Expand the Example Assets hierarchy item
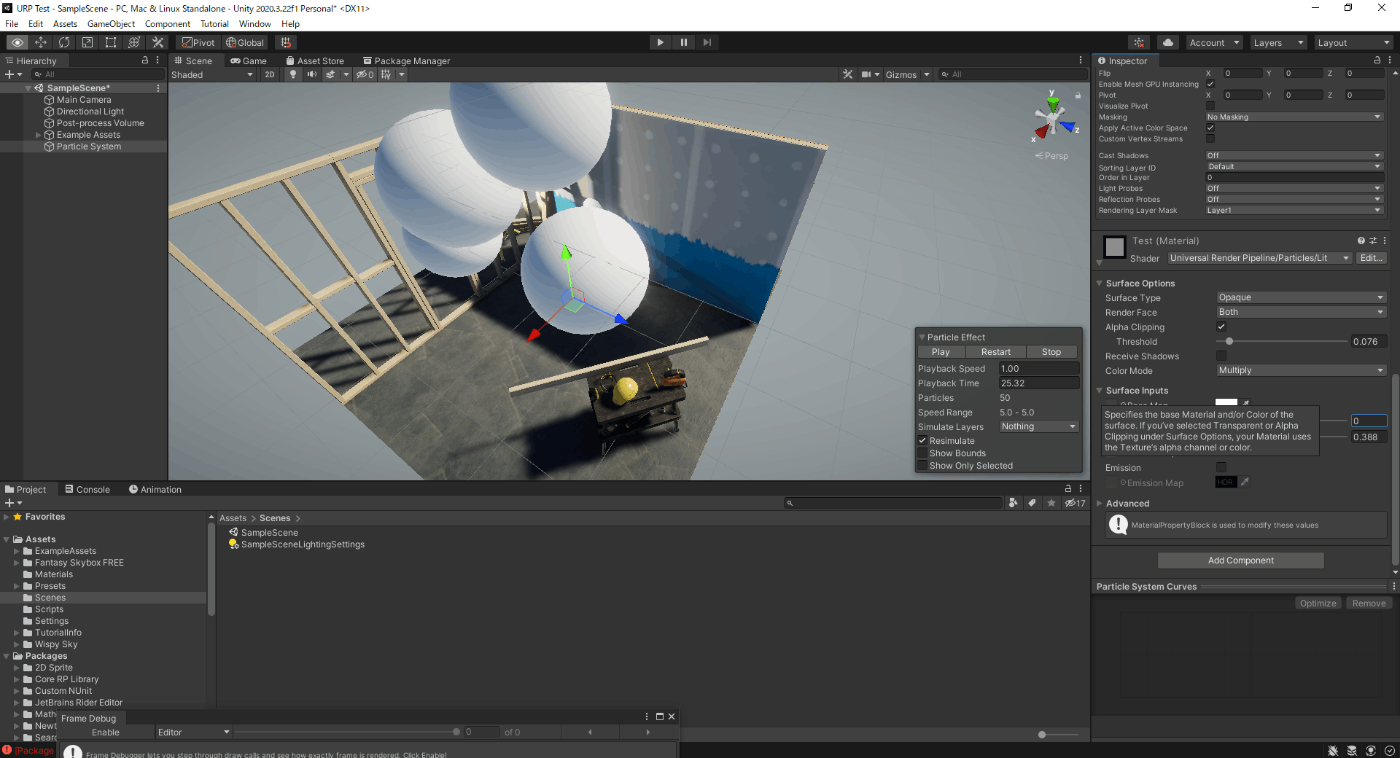1400x758 pixels. pyautogui.click(x=39, y=135)
